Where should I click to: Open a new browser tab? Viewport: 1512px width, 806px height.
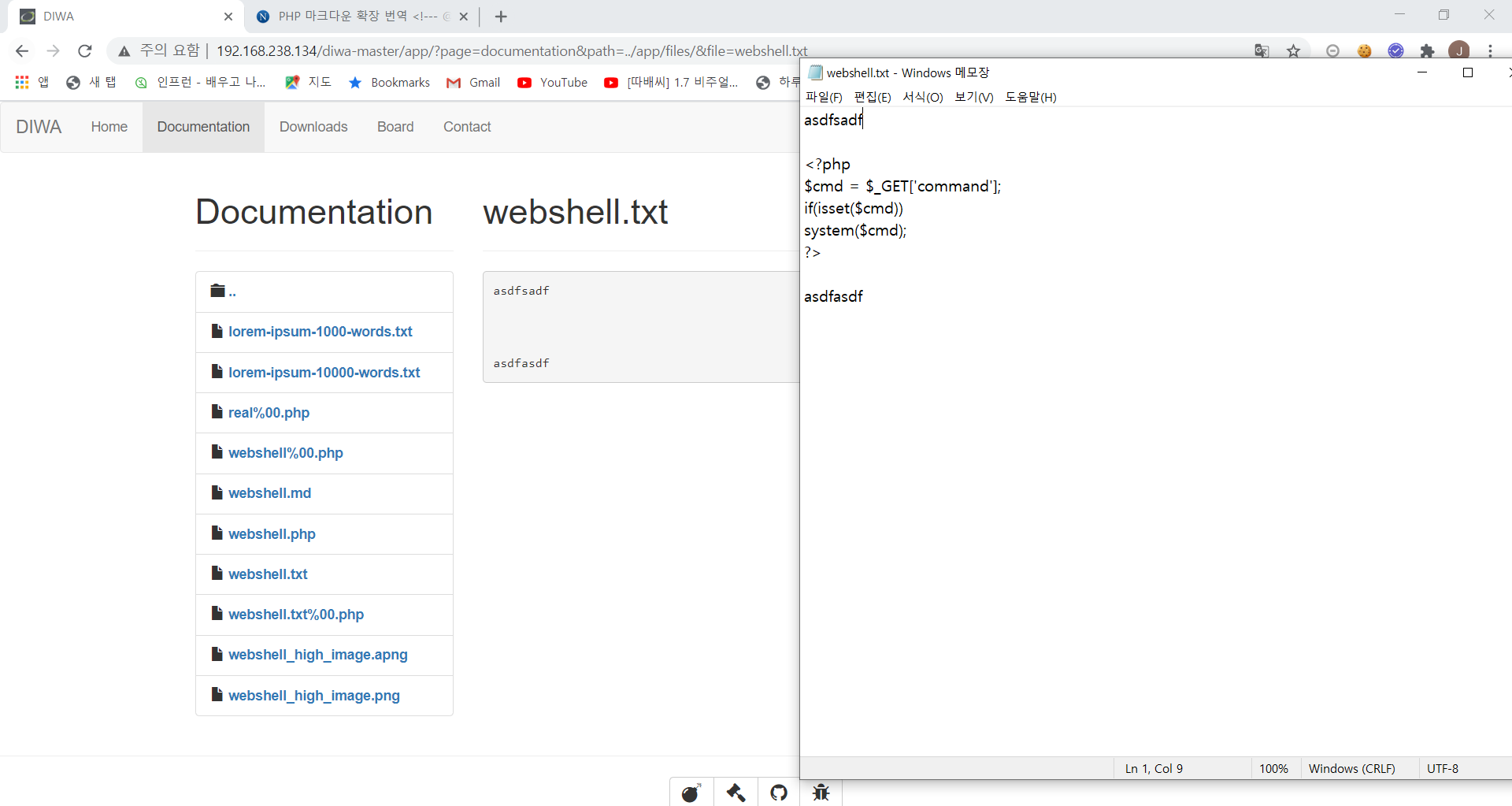pos(501,17)
